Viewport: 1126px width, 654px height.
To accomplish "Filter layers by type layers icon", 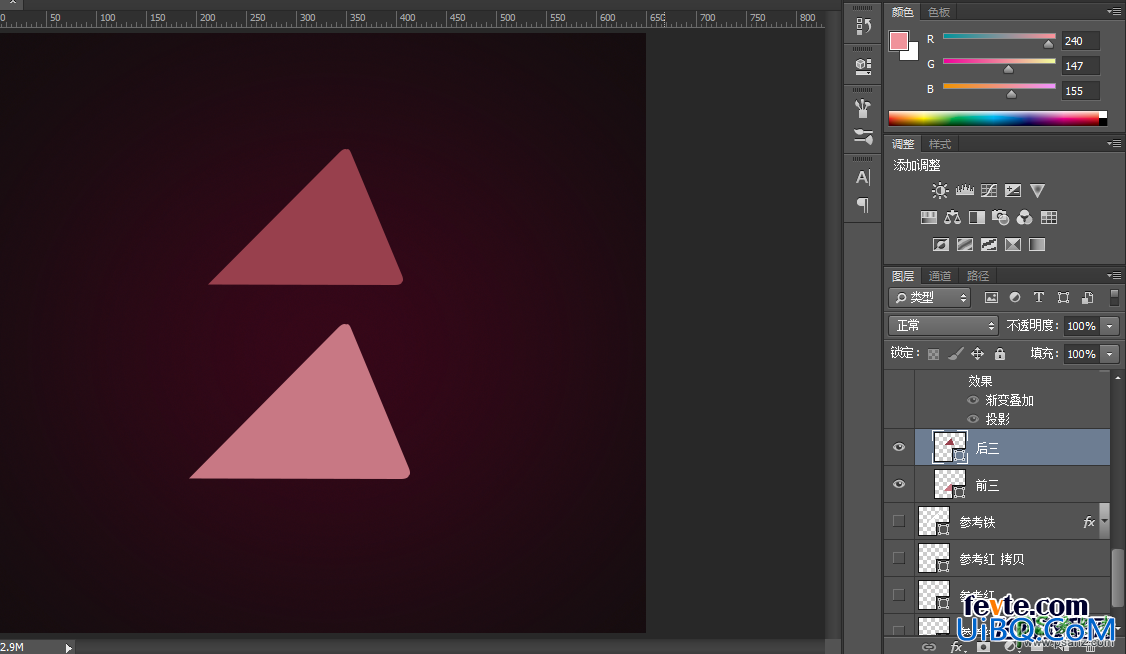I will pos(1038,297).
